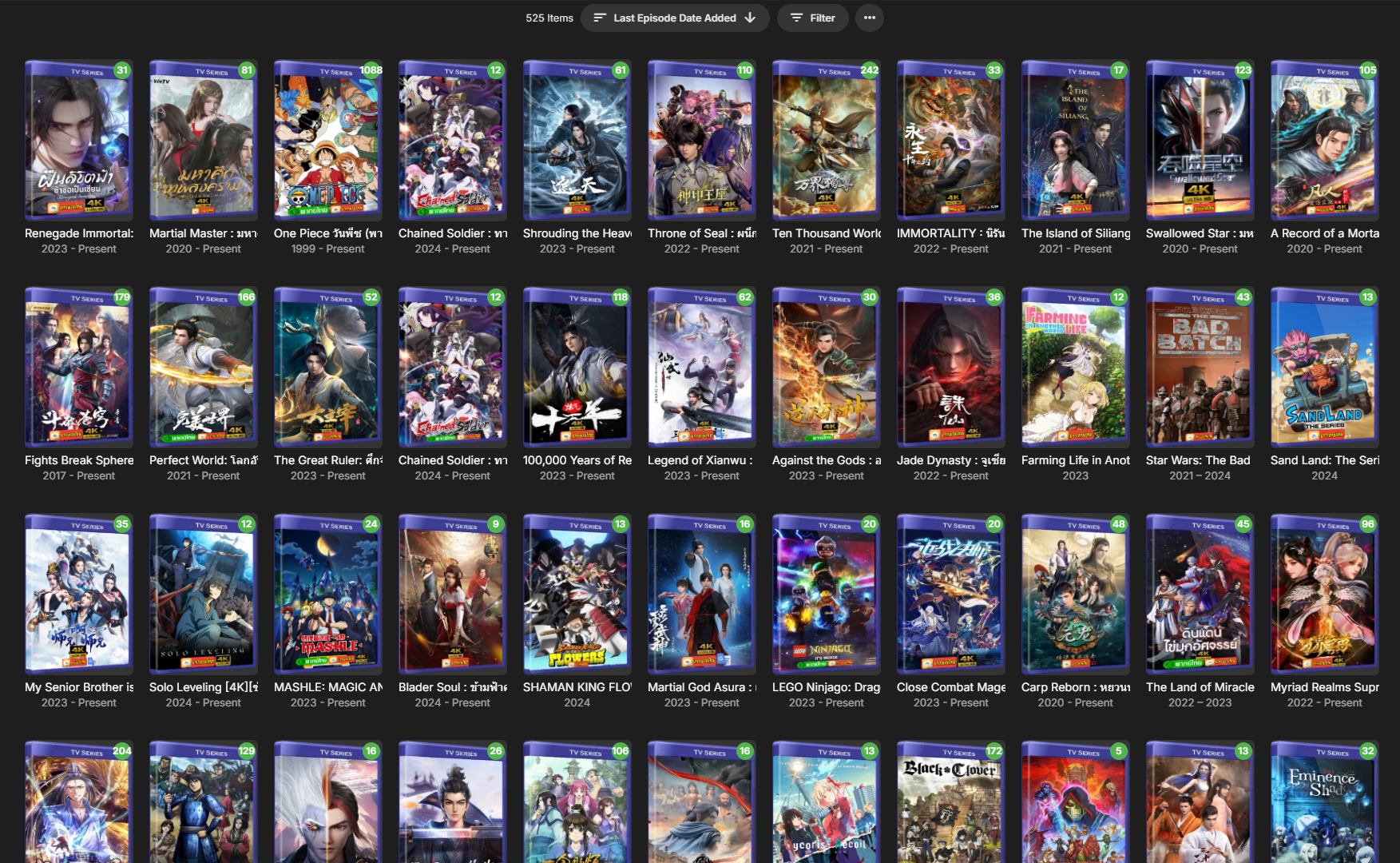1400x863 pixels.
Task: Click the 204 episode count badge
Action: [122, 751]
